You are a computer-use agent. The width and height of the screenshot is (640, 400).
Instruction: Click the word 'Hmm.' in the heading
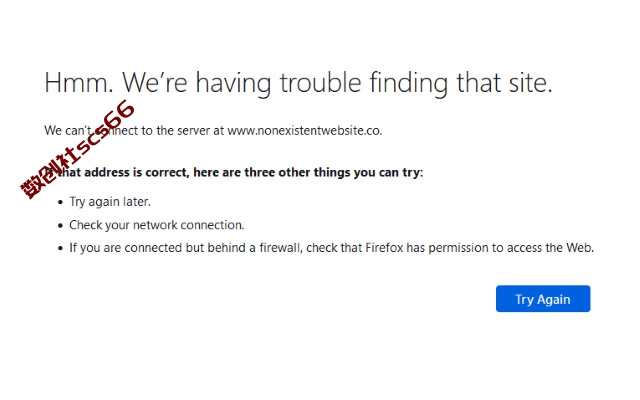pyautogui.click(x=79, y=83)
